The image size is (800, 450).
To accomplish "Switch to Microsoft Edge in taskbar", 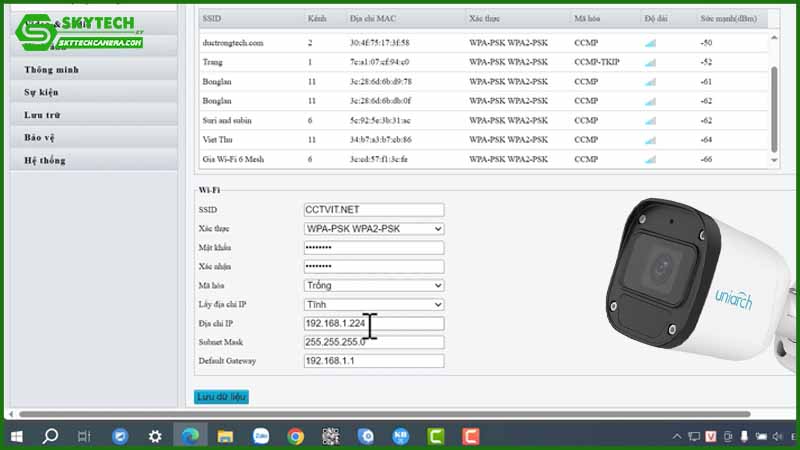I will (x=189, y=436).
